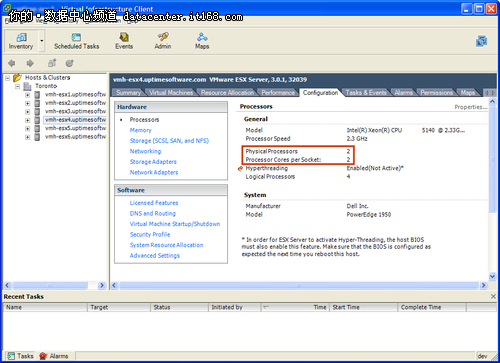Sort Recent Tasks by Name column
Screen dimensions: 500x363
[45, 307]
